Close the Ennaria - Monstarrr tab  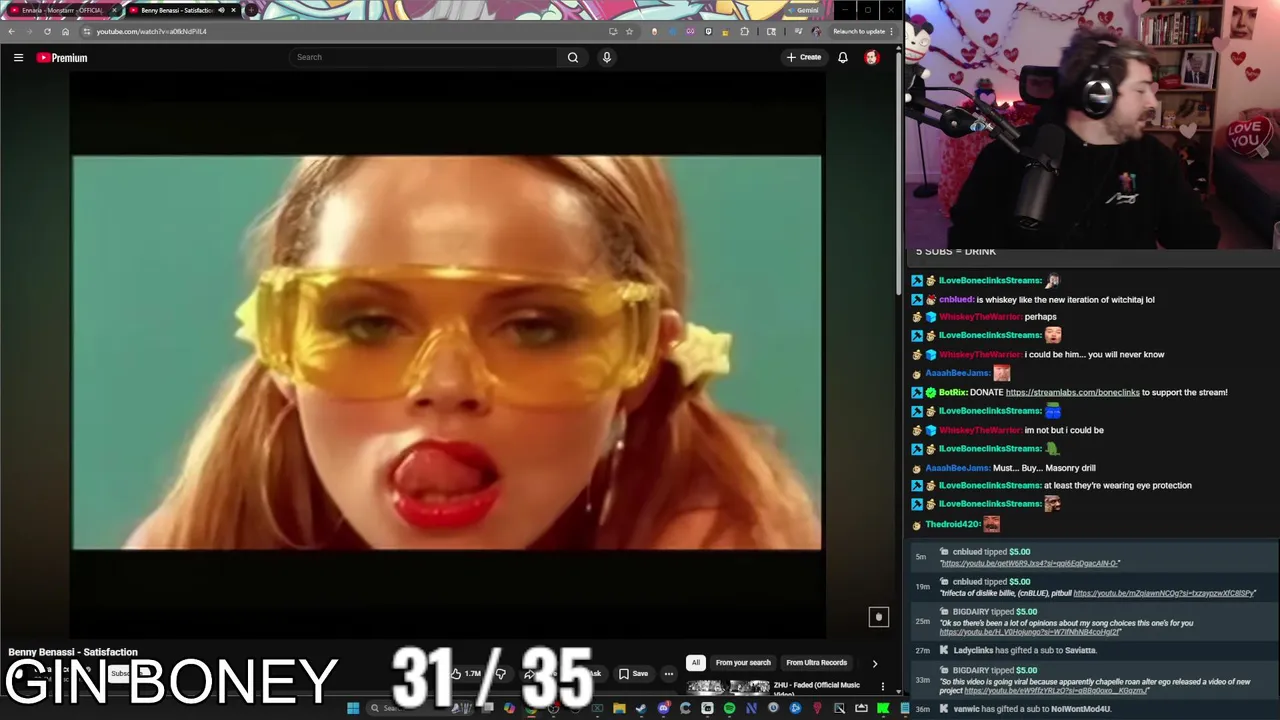coord(114,10)
